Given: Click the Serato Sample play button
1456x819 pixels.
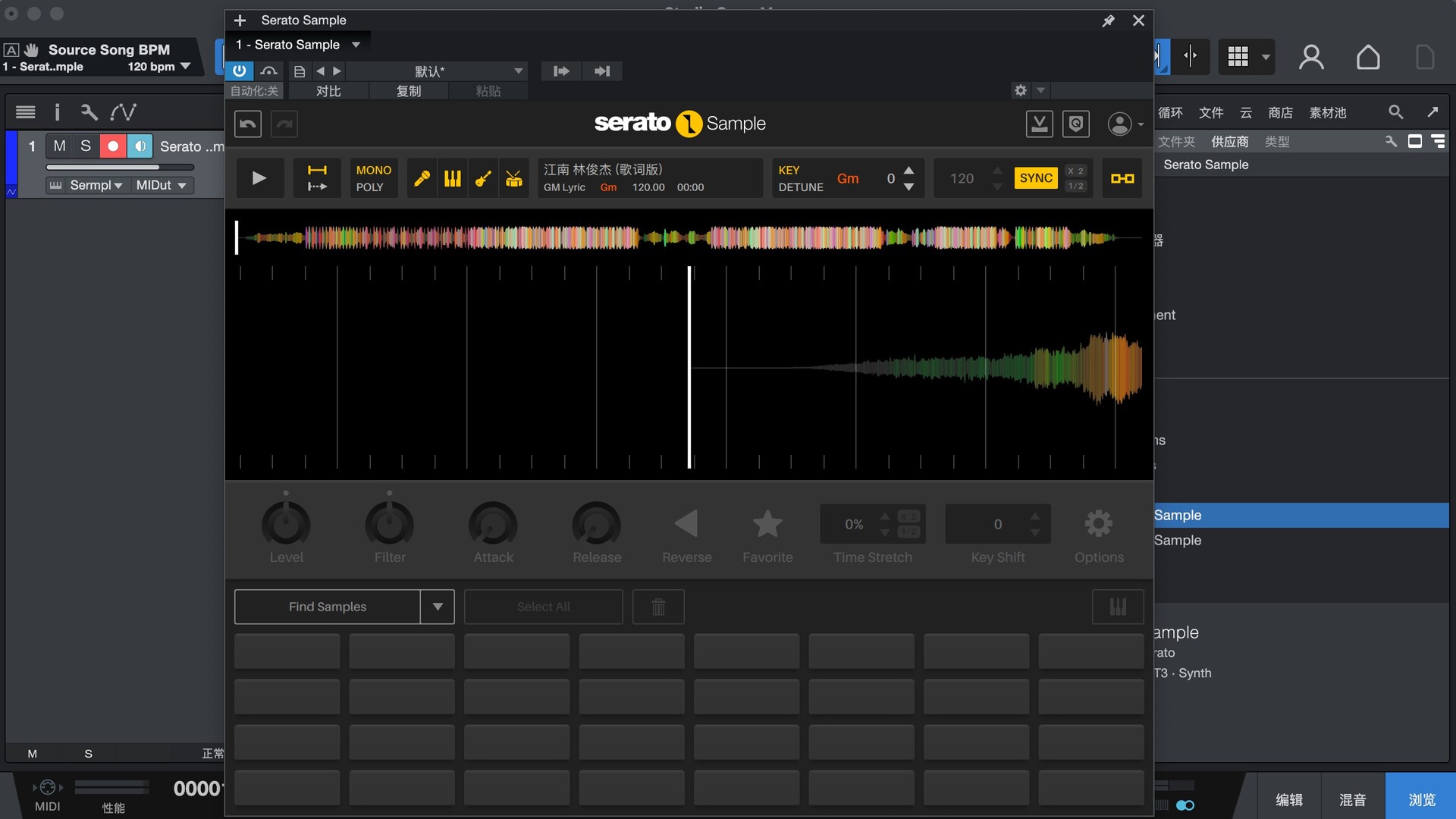Looking at the screenshot, I should pyautogui.click(x=259, y=178).
